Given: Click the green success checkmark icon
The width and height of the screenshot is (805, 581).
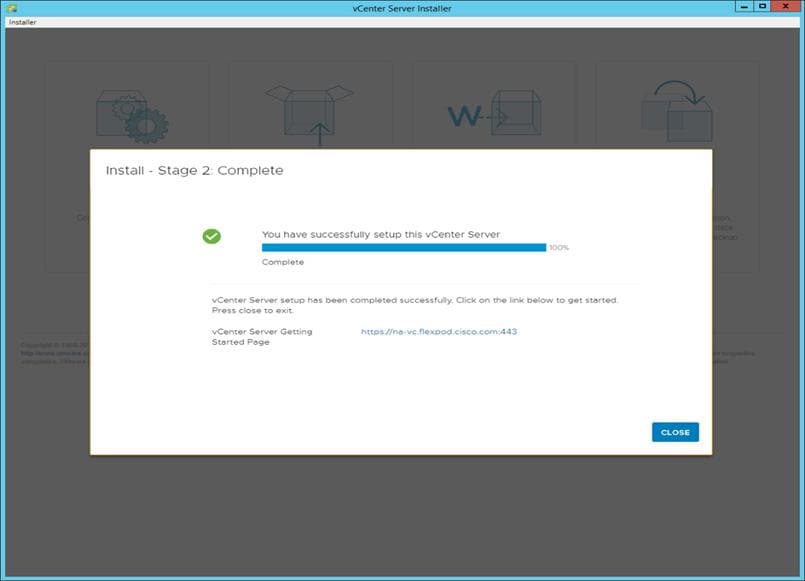Looking at the screenshot, I should coord(212,236).
